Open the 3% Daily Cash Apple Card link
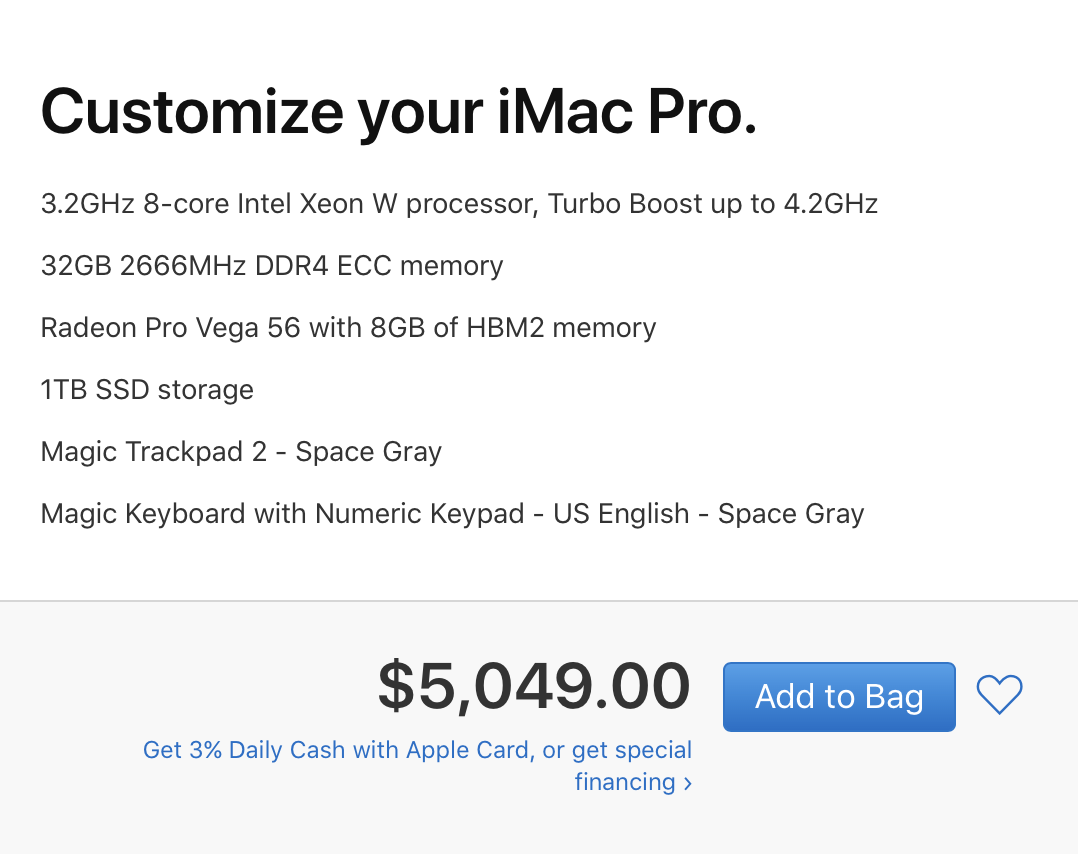This screenshot has height=854, width=1078. (417, 765)
